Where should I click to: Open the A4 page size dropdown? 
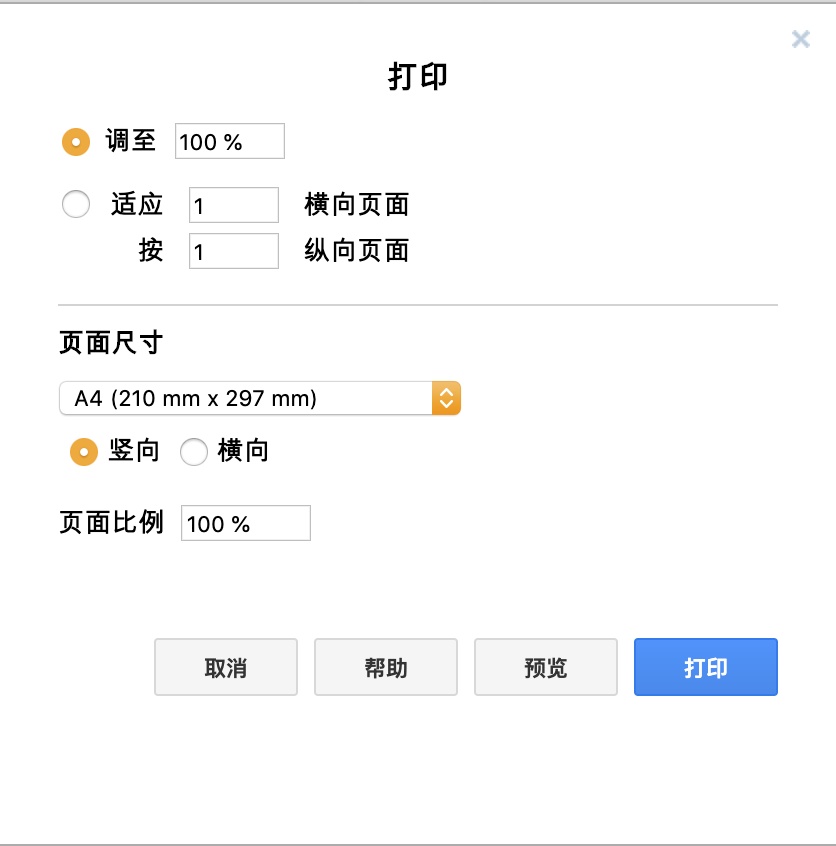tap(260, 398)
